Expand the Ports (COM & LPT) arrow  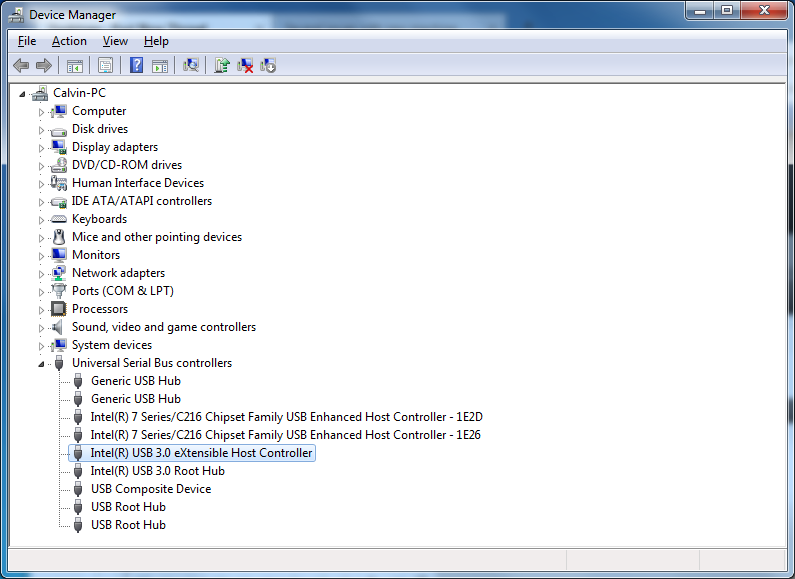point(42,292)
